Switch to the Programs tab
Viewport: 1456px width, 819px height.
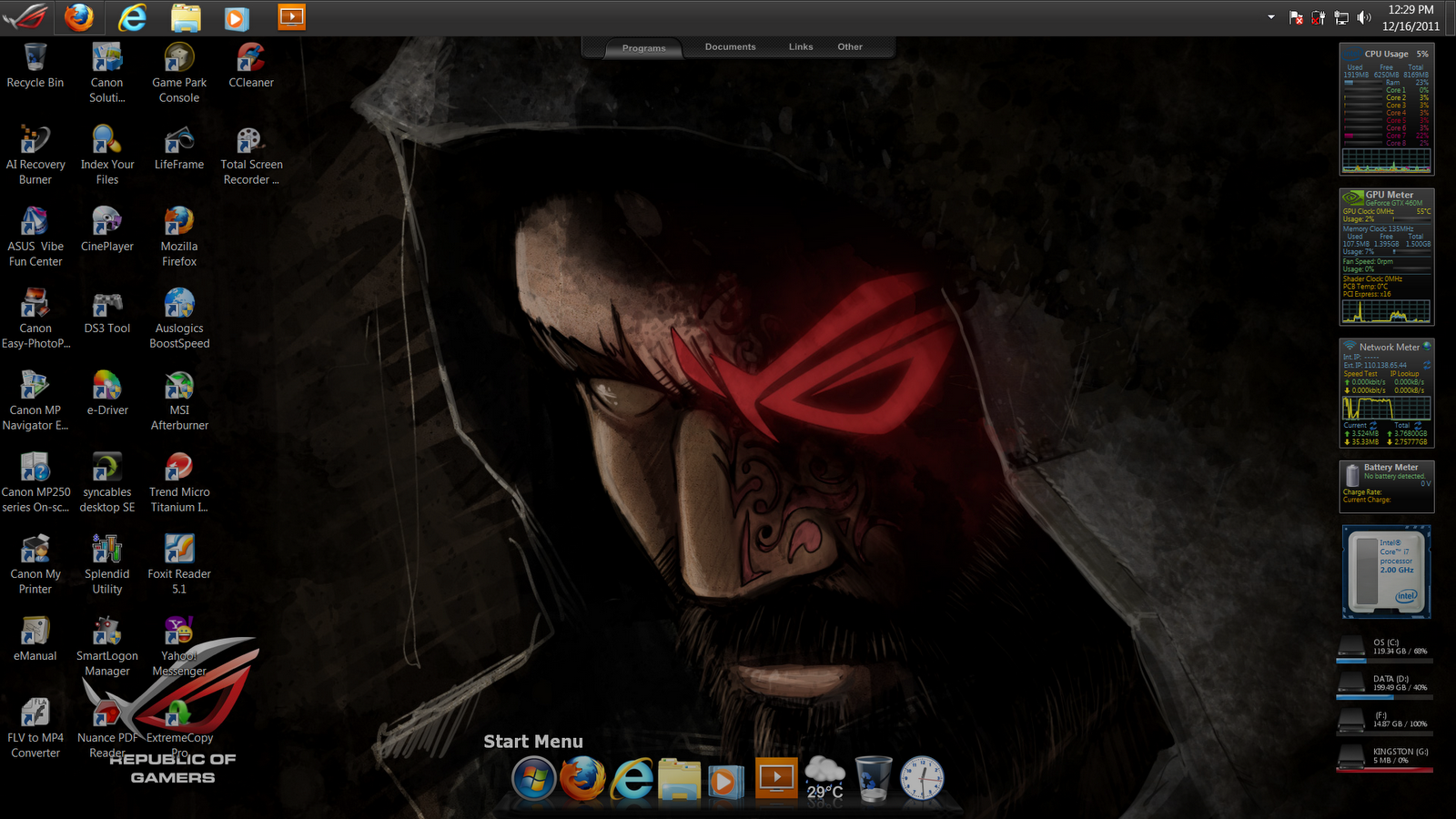tap(643, 47)
